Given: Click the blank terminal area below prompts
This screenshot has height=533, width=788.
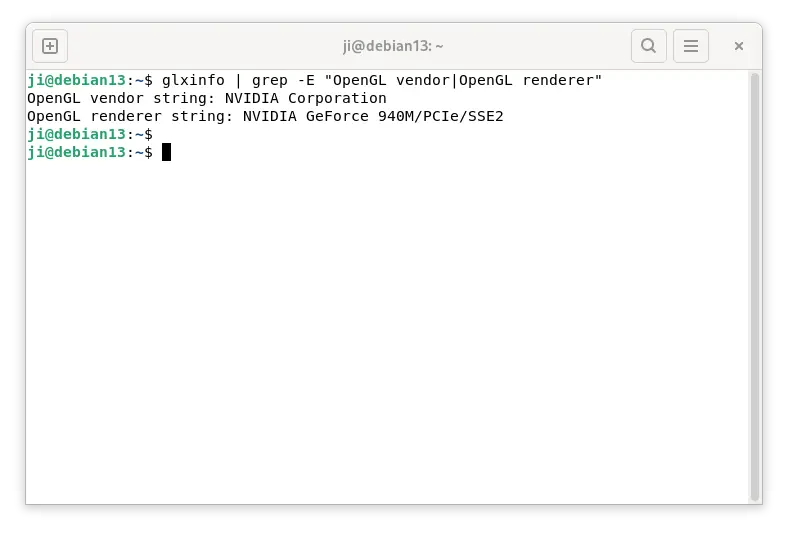Looking at the screenshot, I should [x=387, y=332].
